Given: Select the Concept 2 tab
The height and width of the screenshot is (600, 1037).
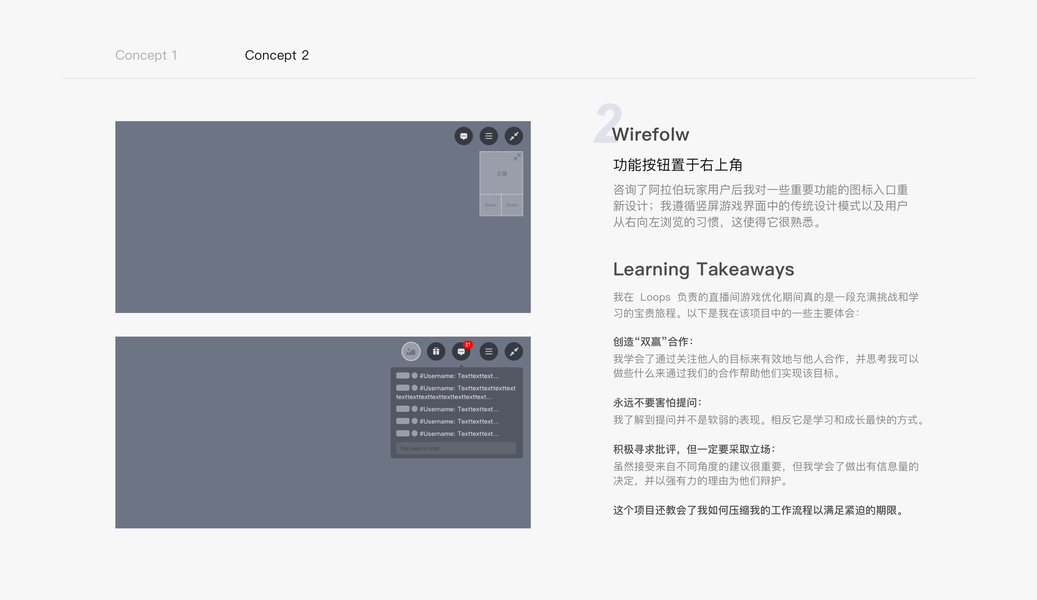Looking at the screenshot, I should (276, 56).
